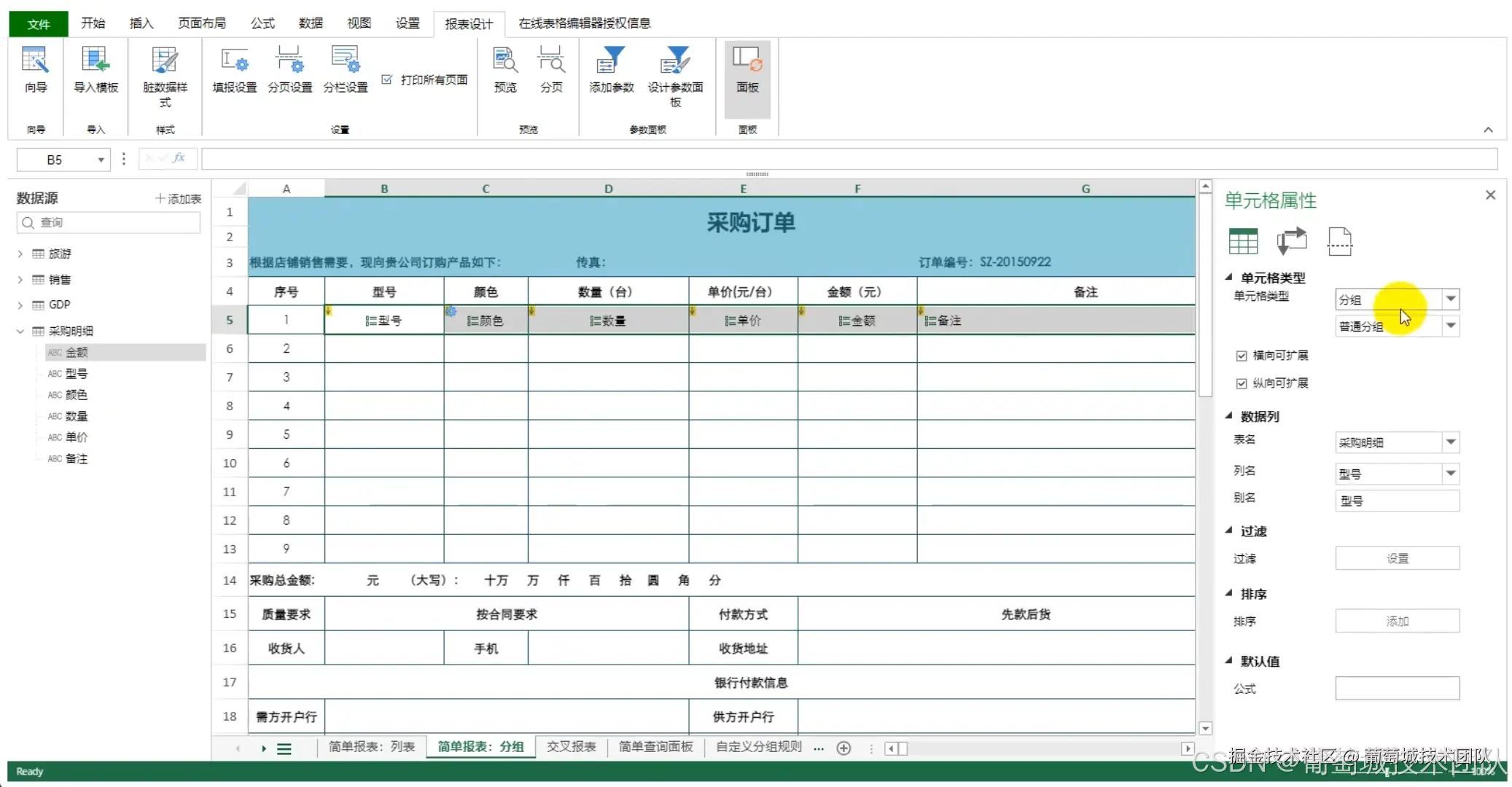Click the 过滤 设置 button

pyautogui.click(x=1397, y=558)
